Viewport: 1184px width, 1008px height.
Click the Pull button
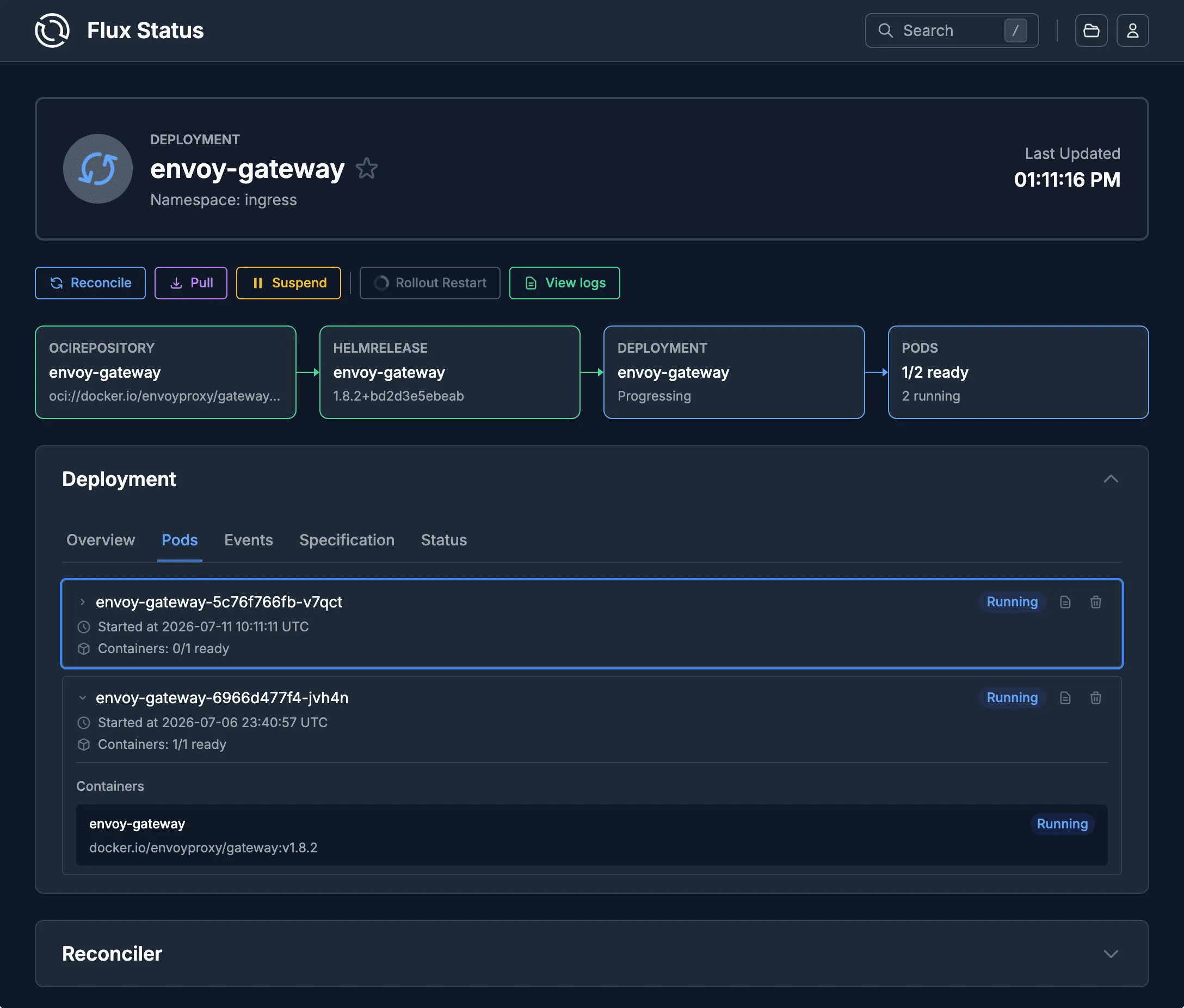191,283
